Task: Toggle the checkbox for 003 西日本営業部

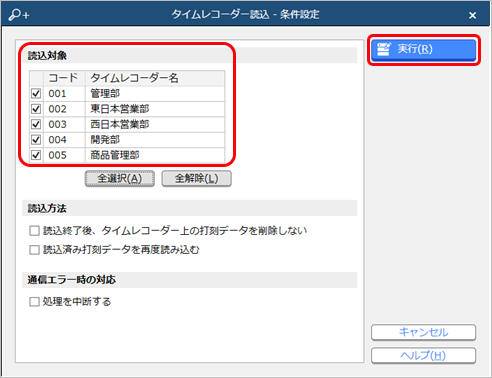Action: point(36,124)
